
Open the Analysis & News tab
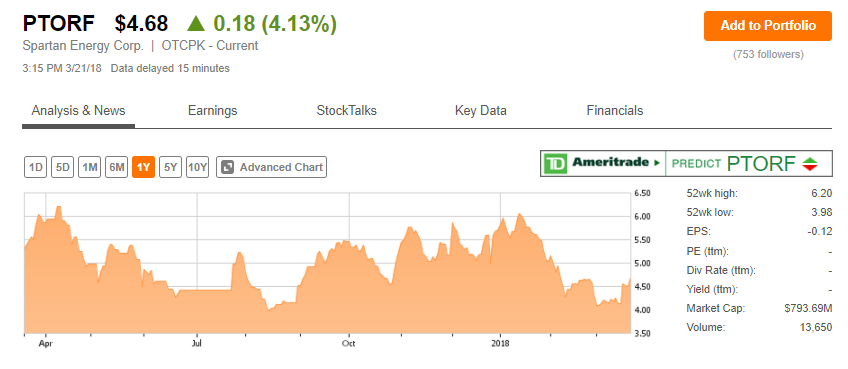(78, 111)
